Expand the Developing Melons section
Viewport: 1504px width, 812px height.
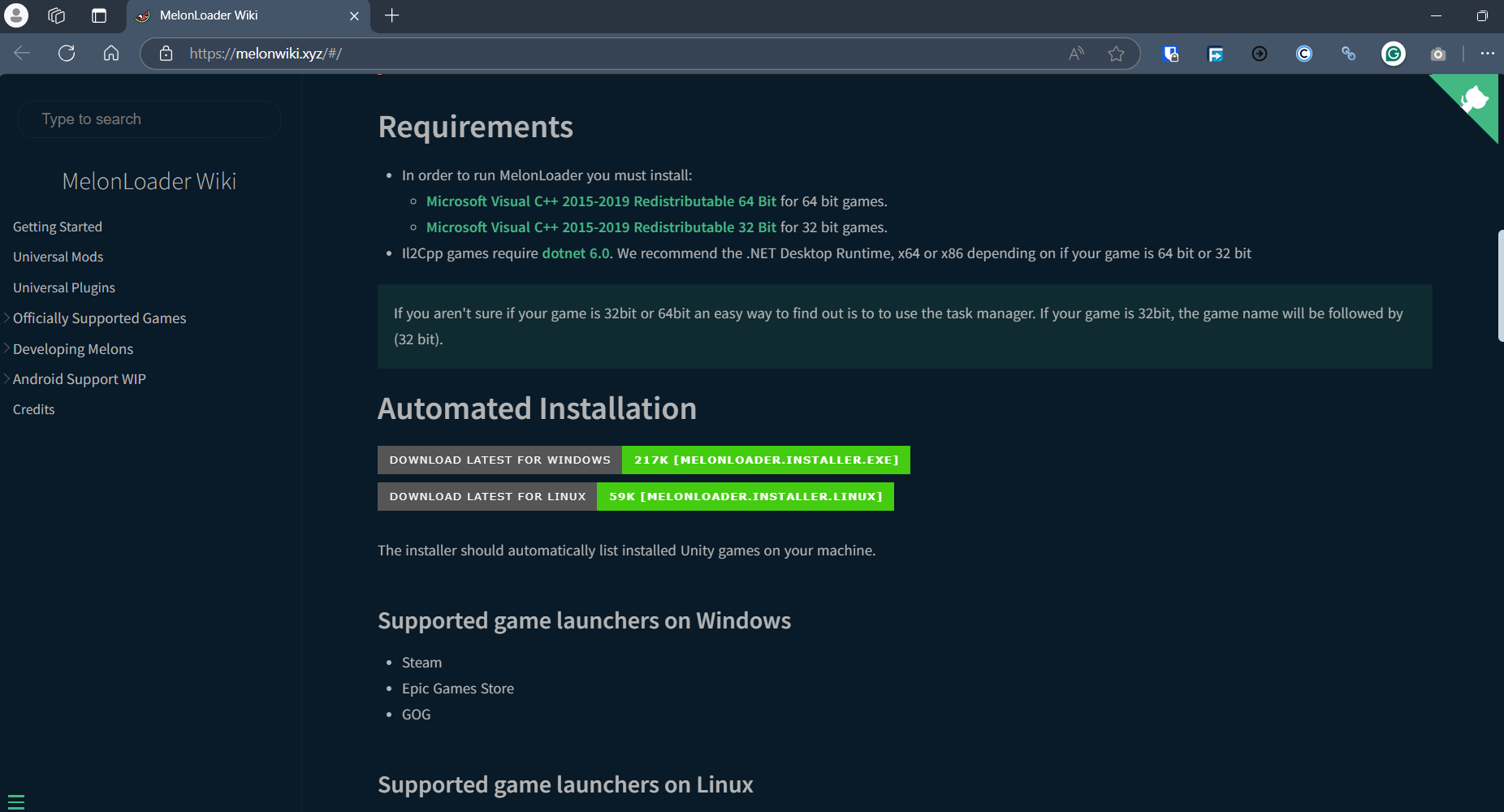(73, 348)
